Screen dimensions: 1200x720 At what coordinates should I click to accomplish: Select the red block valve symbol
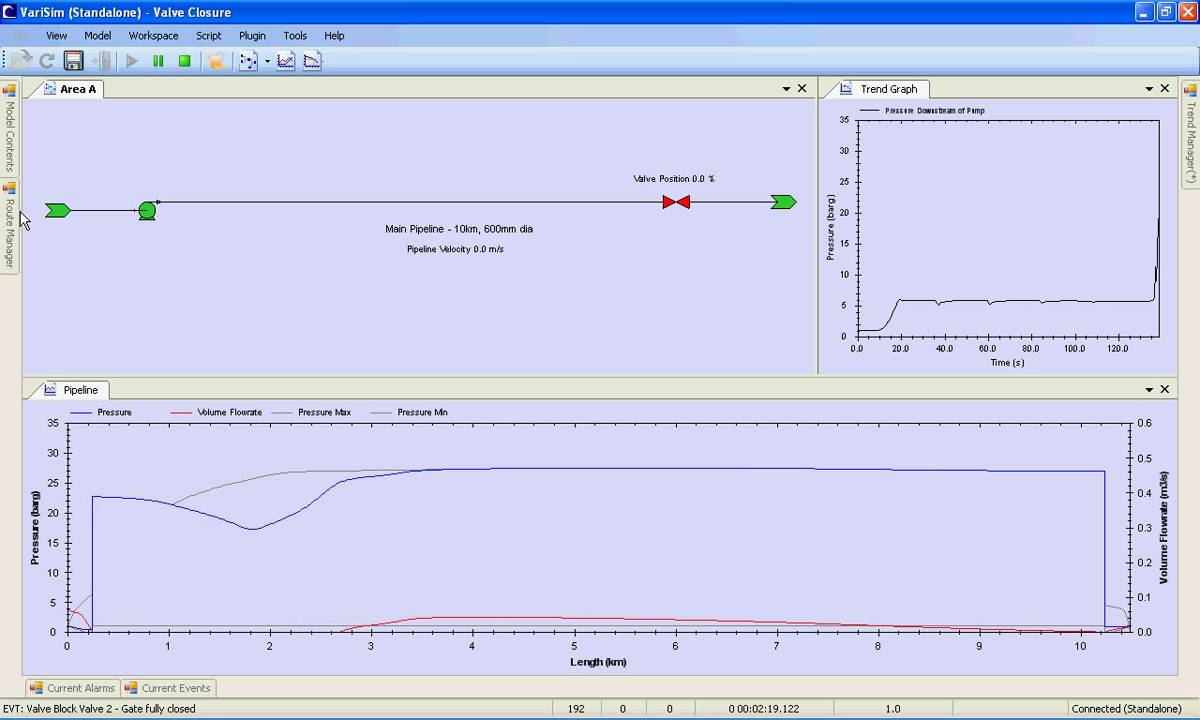click(x=676, y=202)
